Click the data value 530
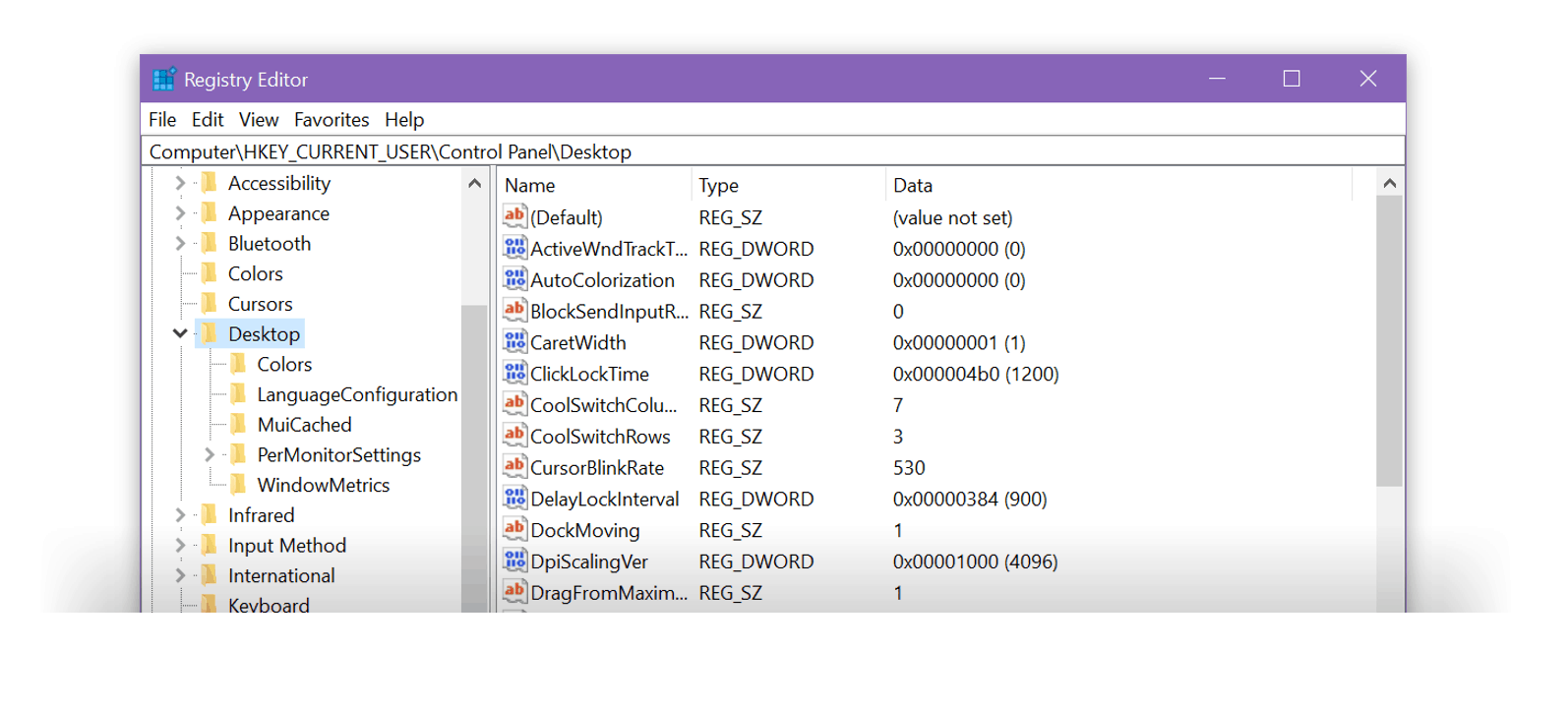This screenshot has height=709, width=1568. [909, 467]
